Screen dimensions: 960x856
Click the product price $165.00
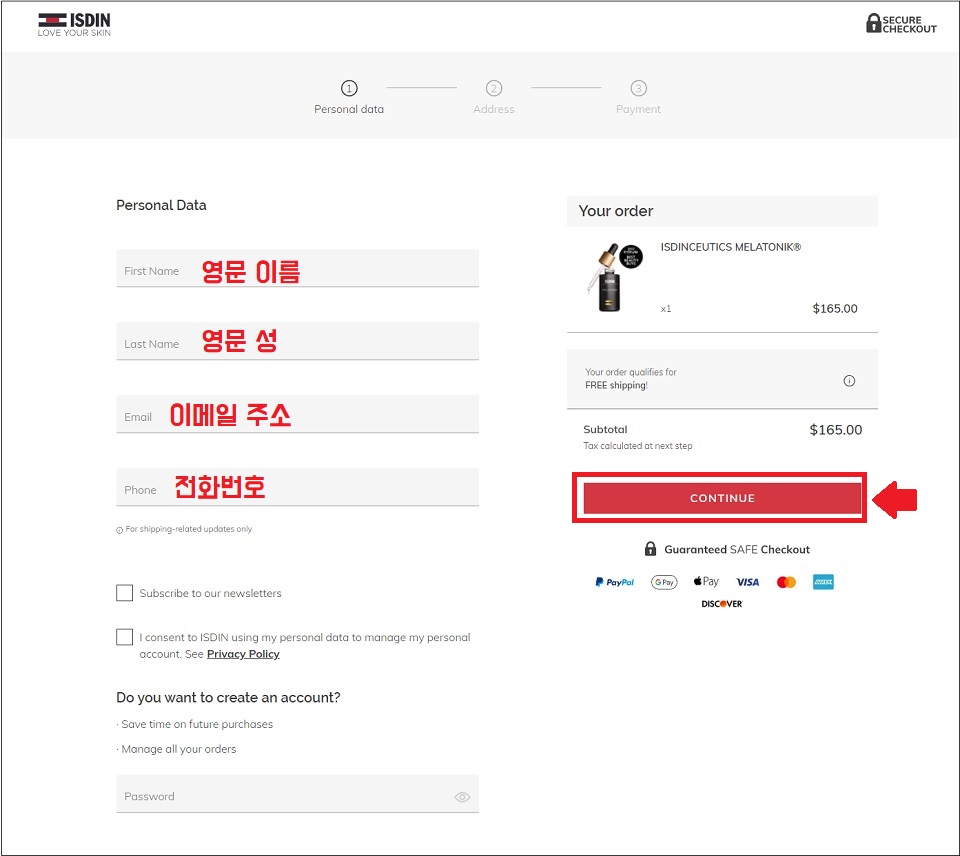pos(835,309)
